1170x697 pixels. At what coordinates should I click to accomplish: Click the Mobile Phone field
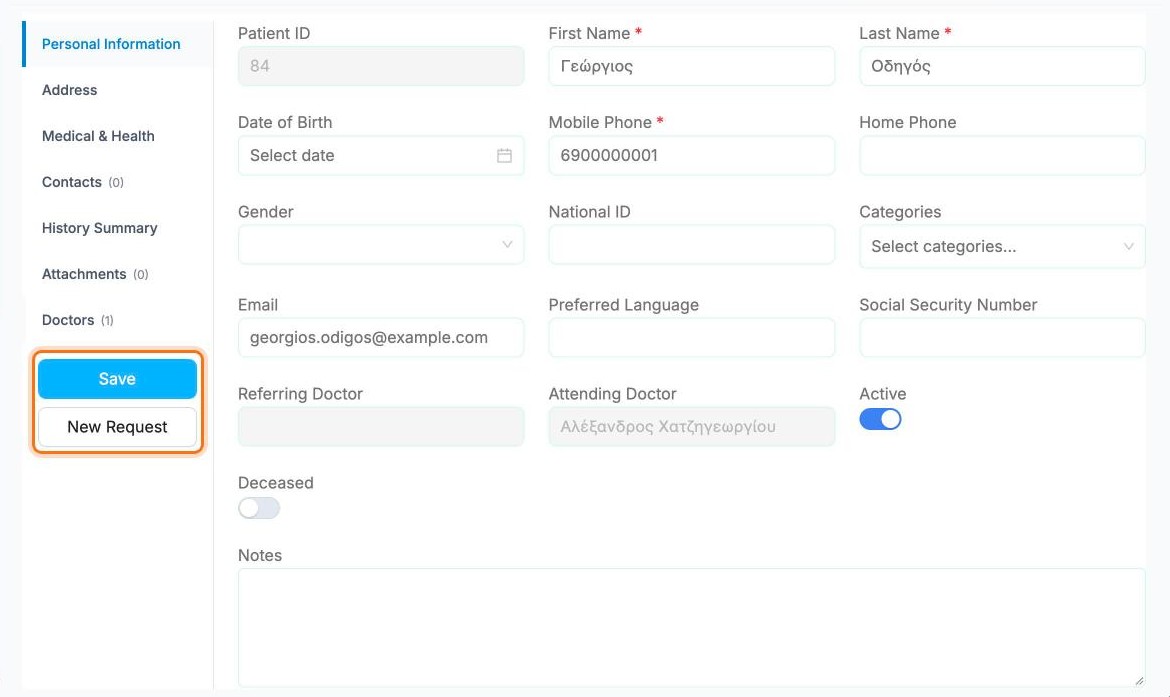[x=691, y=155]
